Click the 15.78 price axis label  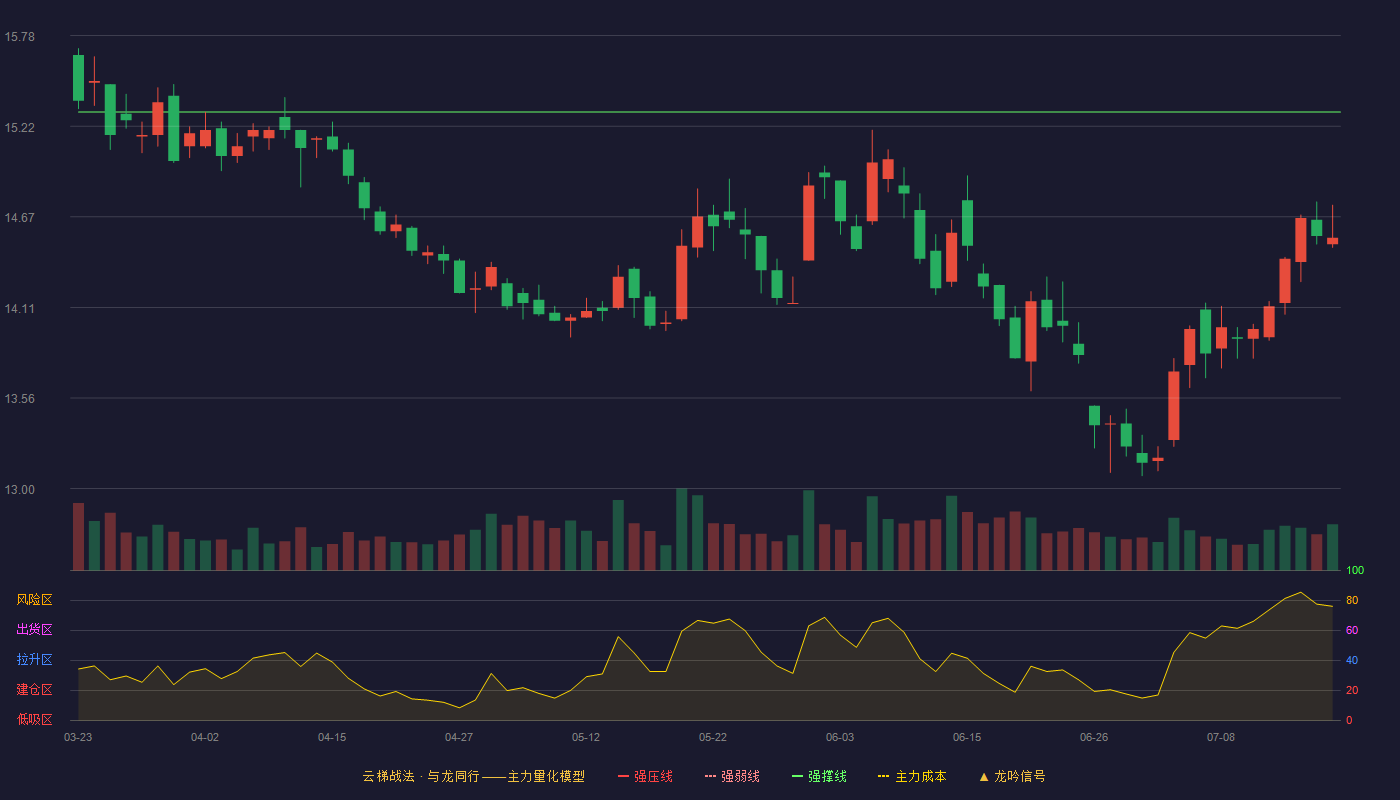click(x=19, y=37)
